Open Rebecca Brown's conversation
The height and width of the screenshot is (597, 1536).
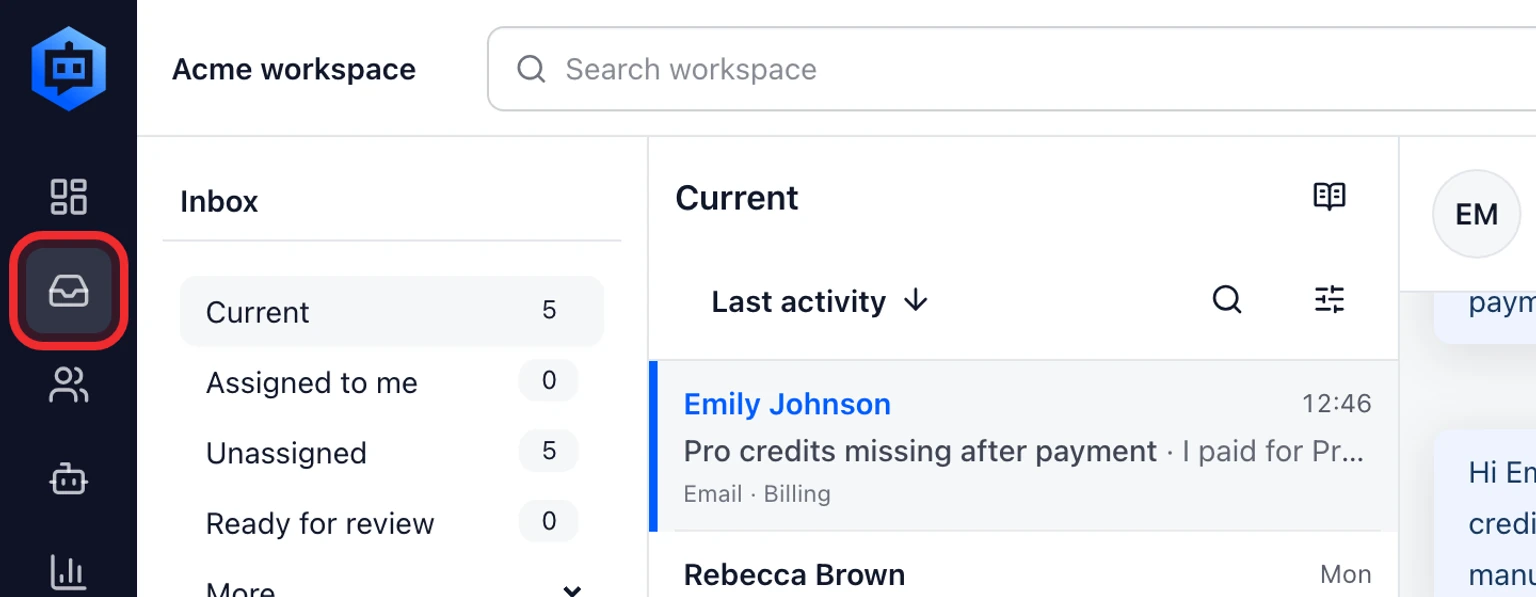1023,566
